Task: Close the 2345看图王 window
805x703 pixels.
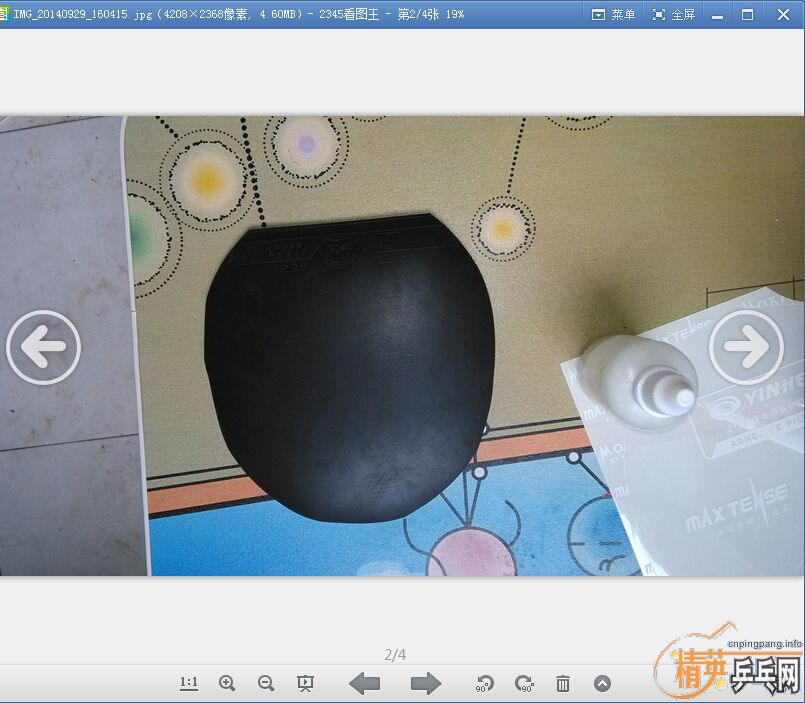Action: click(x=783, y=14)
